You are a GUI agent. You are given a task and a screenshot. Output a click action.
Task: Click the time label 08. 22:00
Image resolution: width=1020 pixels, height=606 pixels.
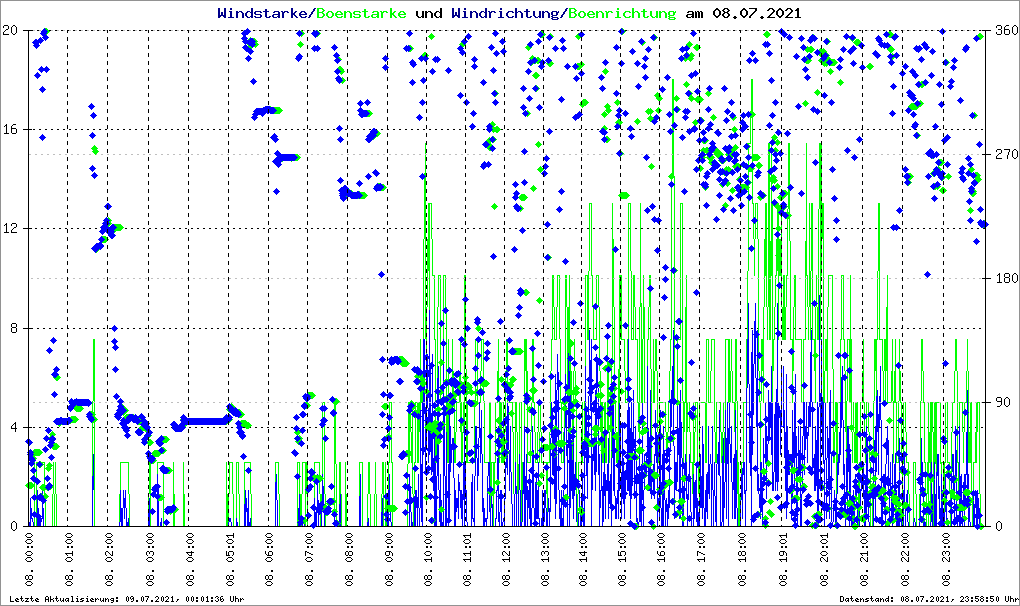(x=905, y=560)
